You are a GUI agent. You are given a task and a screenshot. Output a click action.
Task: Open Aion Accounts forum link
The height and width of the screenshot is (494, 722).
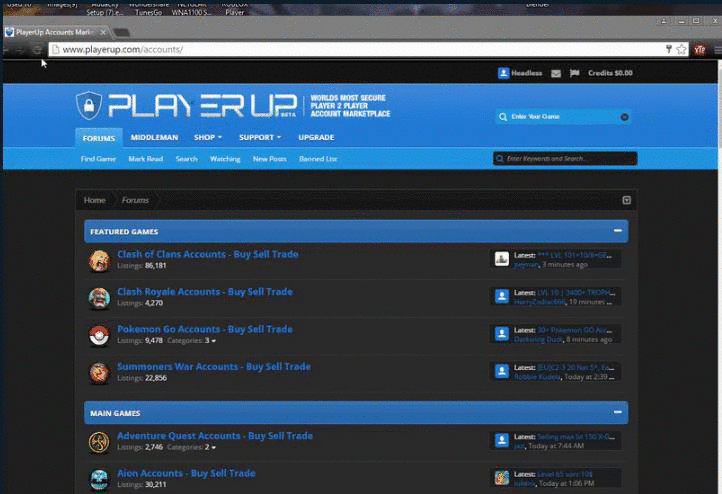click(186, 473)
